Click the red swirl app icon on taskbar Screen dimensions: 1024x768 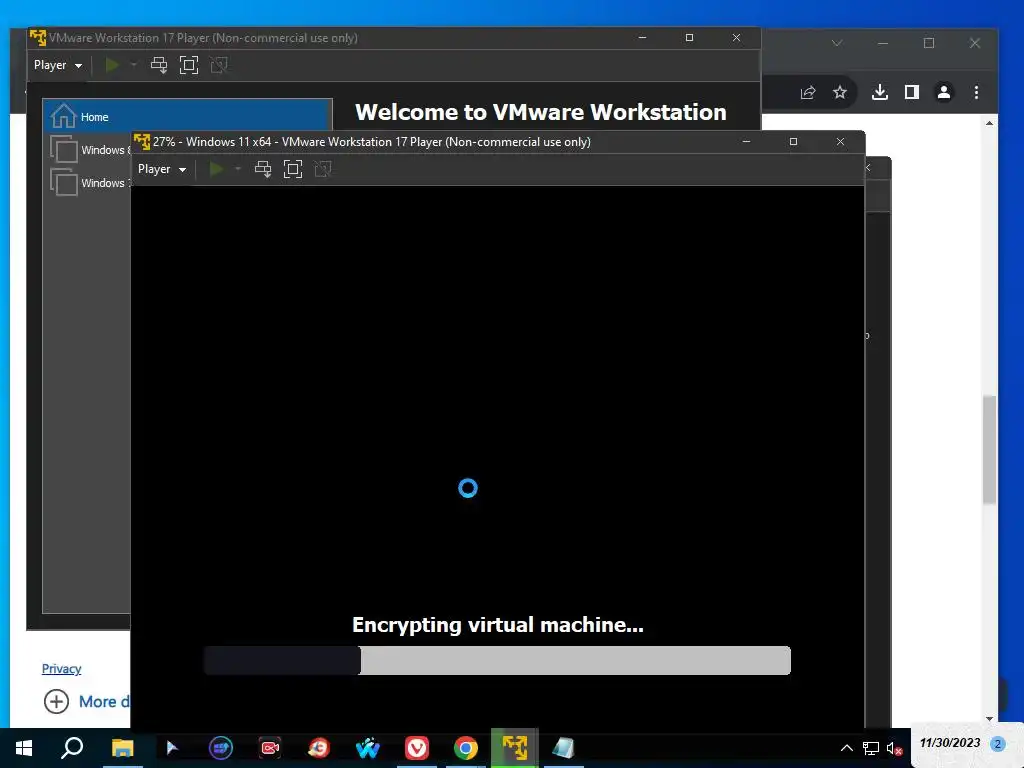point(319,748)
